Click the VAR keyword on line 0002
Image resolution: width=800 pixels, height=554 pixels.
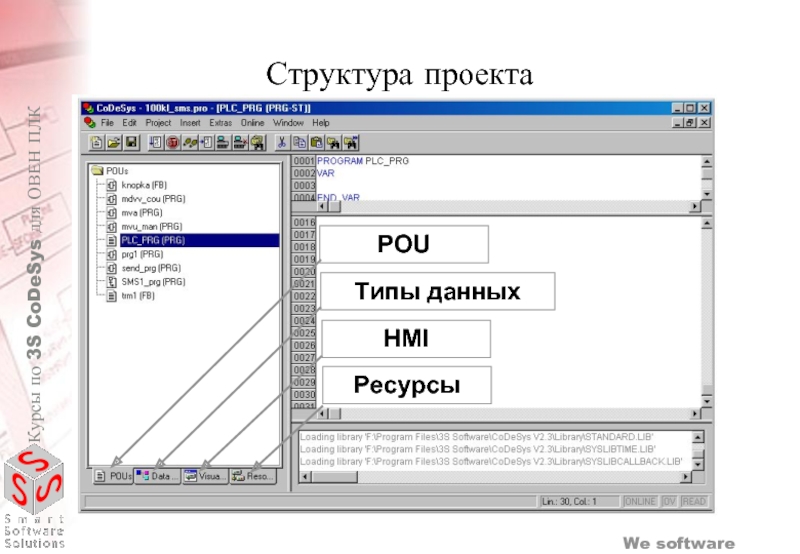point(326,173)
